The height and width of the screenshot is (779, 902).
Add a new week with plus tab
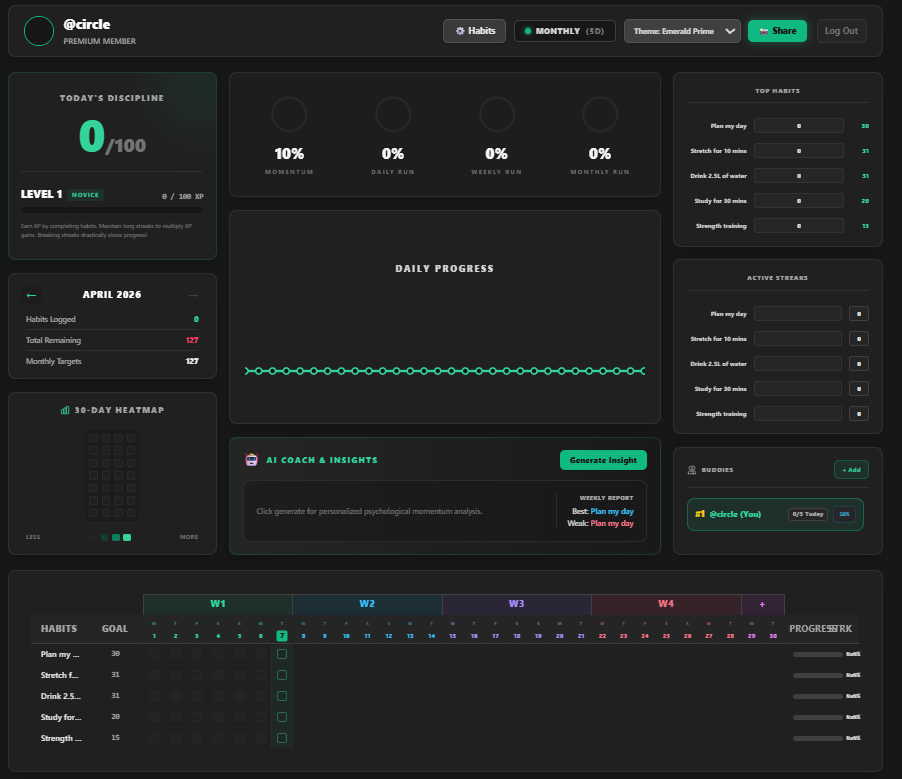762,604
